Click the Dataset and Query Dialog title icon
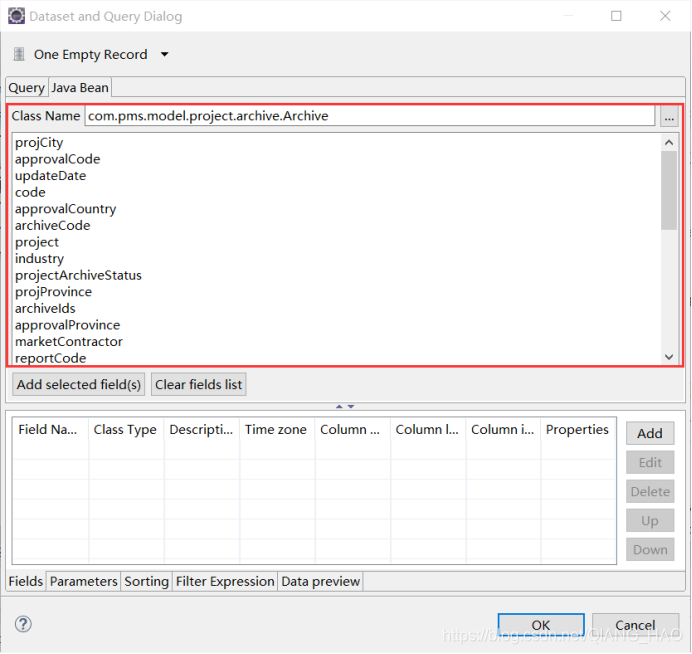Image resolution: width=692 pixels, height=654 pixels. pyautogui.click(x=16, y=16)
